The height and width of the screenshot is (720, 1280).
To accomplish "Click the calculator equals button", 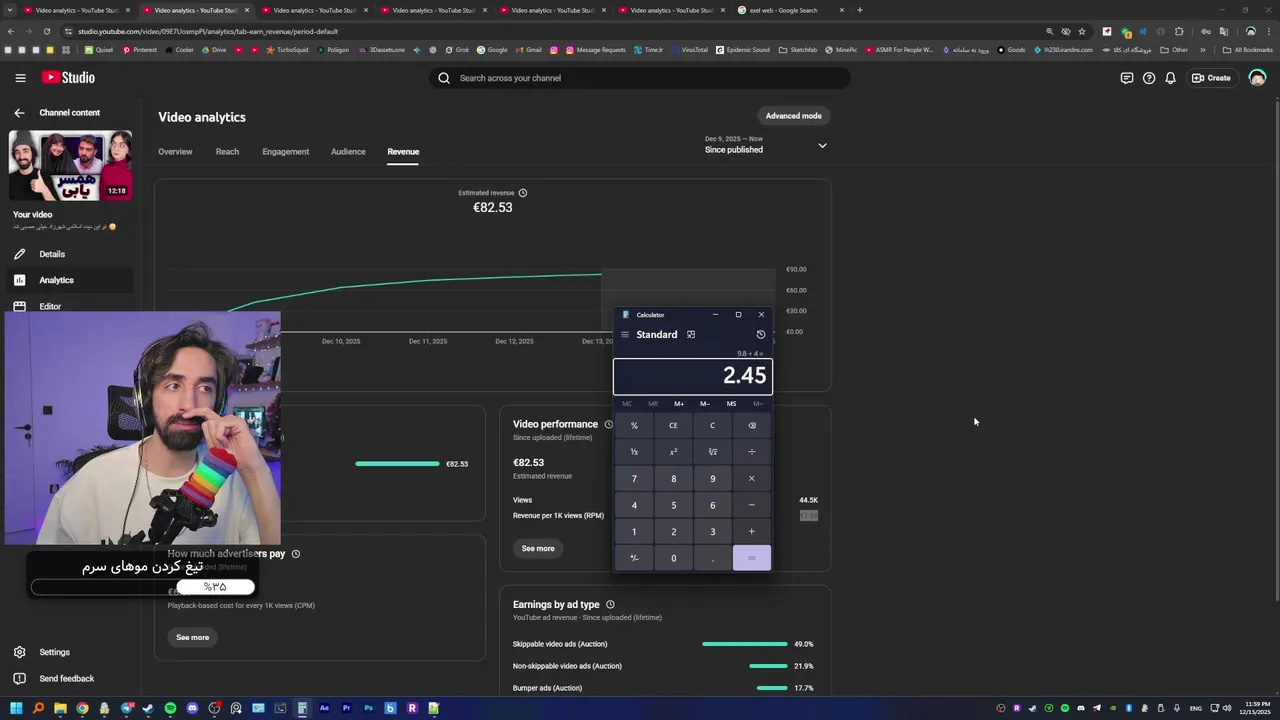I will pos(752,558).
